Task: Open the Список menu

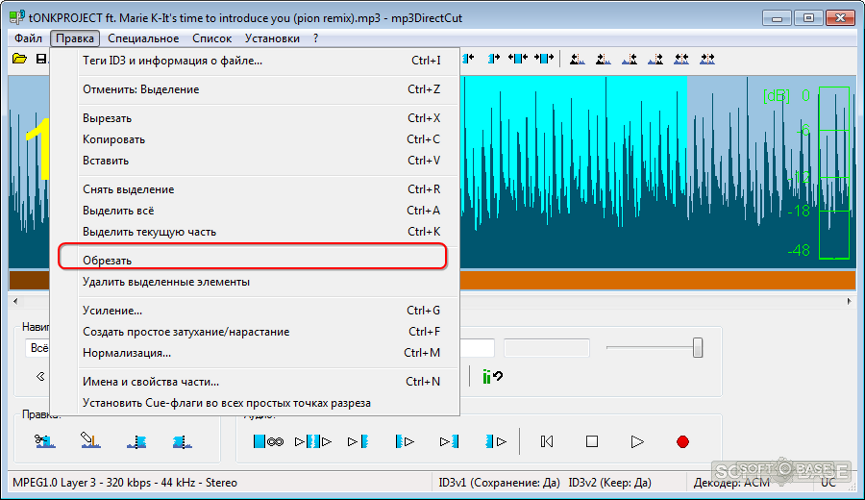Action: 212,38
